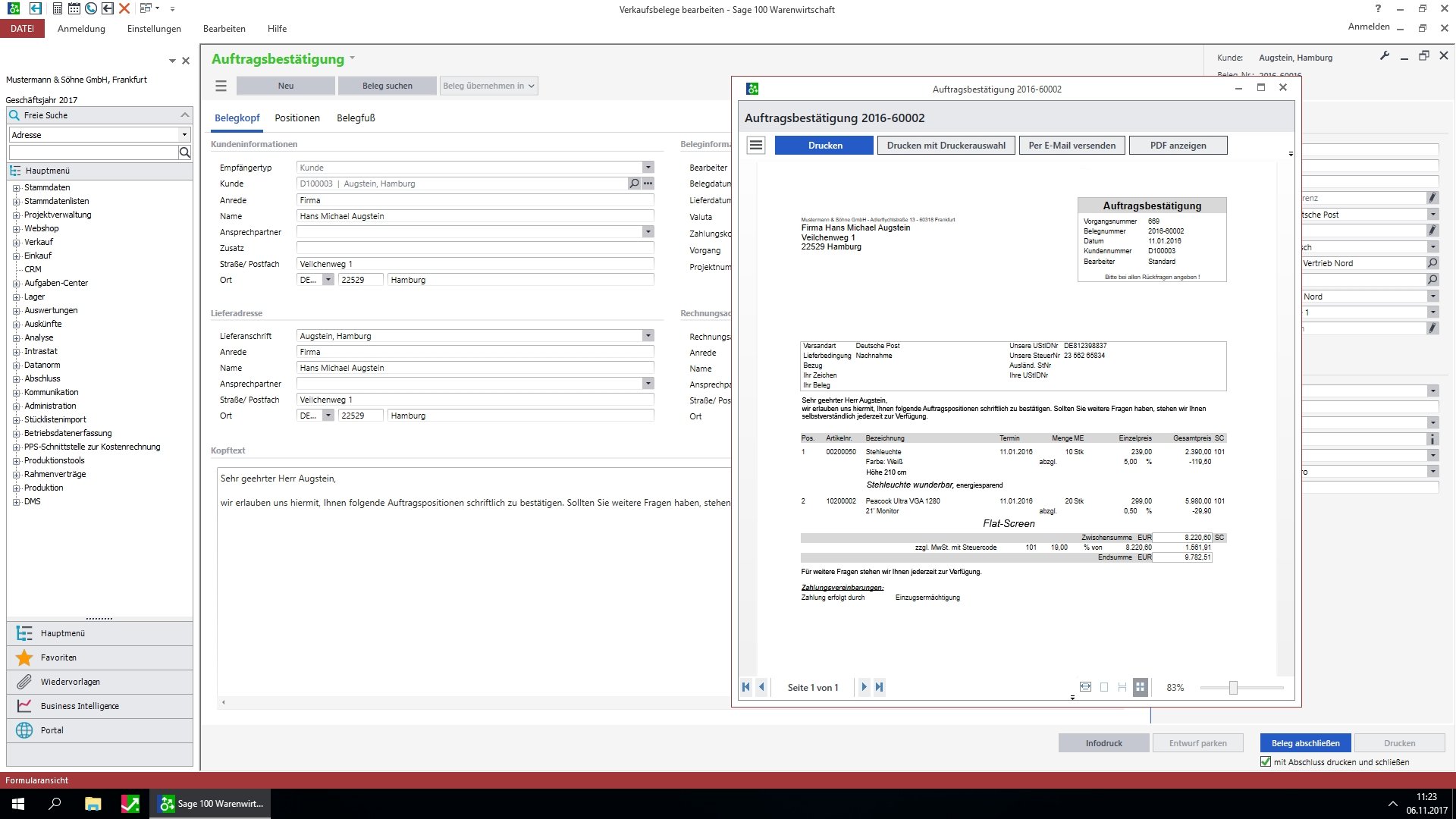1456x819 pixels.
Task: Click the wrench settings icon top right
Action: [1384, 56]
